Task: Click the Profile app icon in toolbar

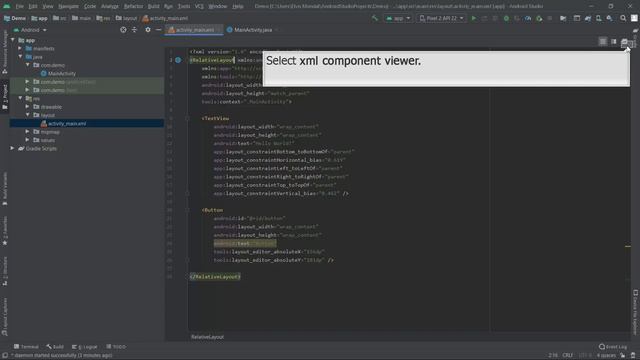Action: pyautogui.click(x=528, y=18)
